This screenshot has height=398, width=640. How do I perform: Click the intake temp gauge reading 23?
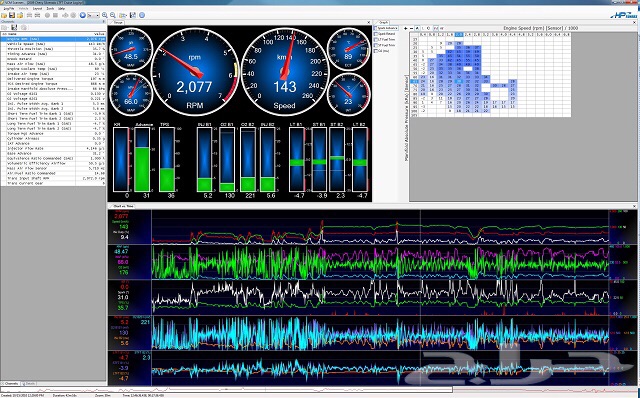tap(348, 94)
